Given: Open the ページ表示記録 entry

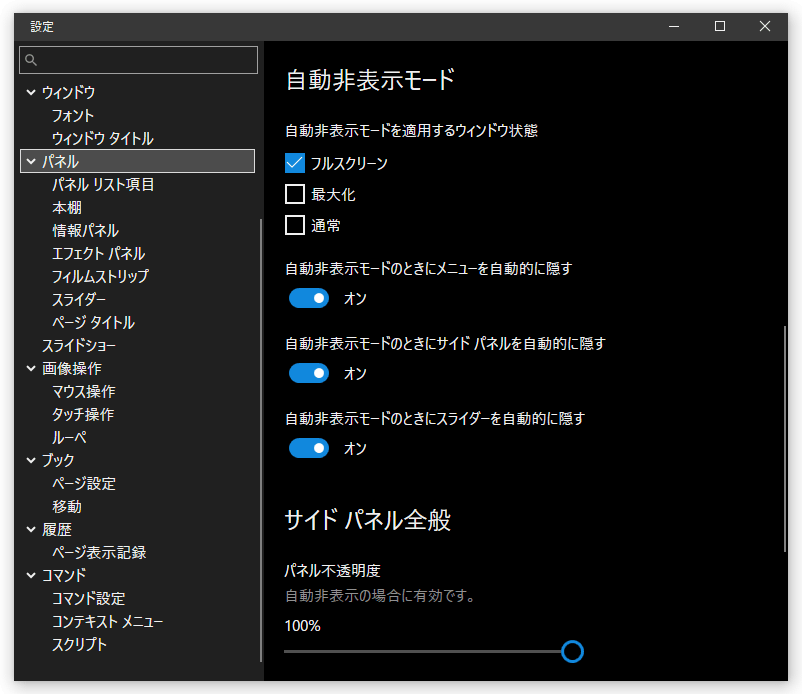Looking at the screenshot, I should pos(99,552).
